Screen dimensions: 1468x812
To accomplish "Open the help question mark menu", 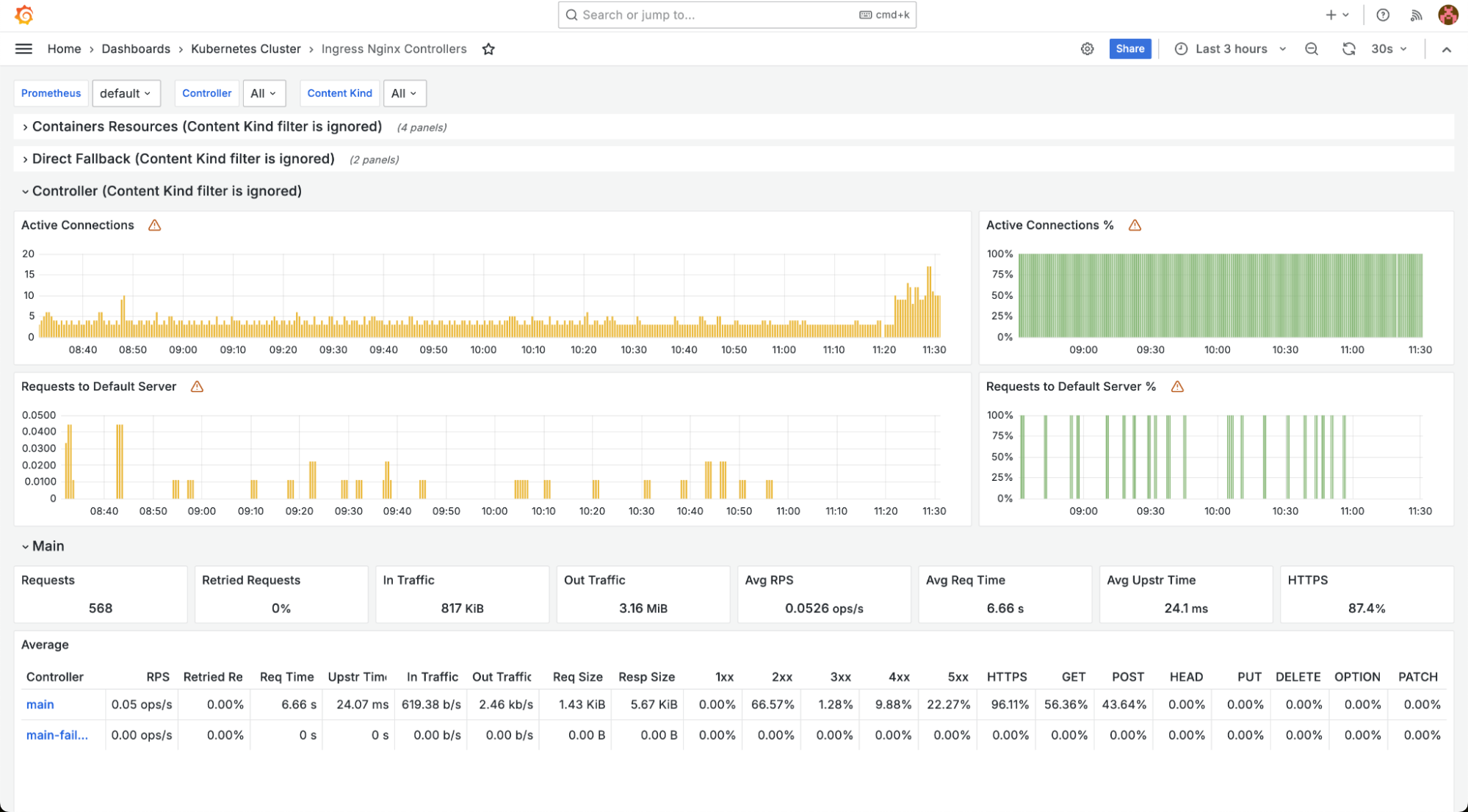I will coord(1383,15).
